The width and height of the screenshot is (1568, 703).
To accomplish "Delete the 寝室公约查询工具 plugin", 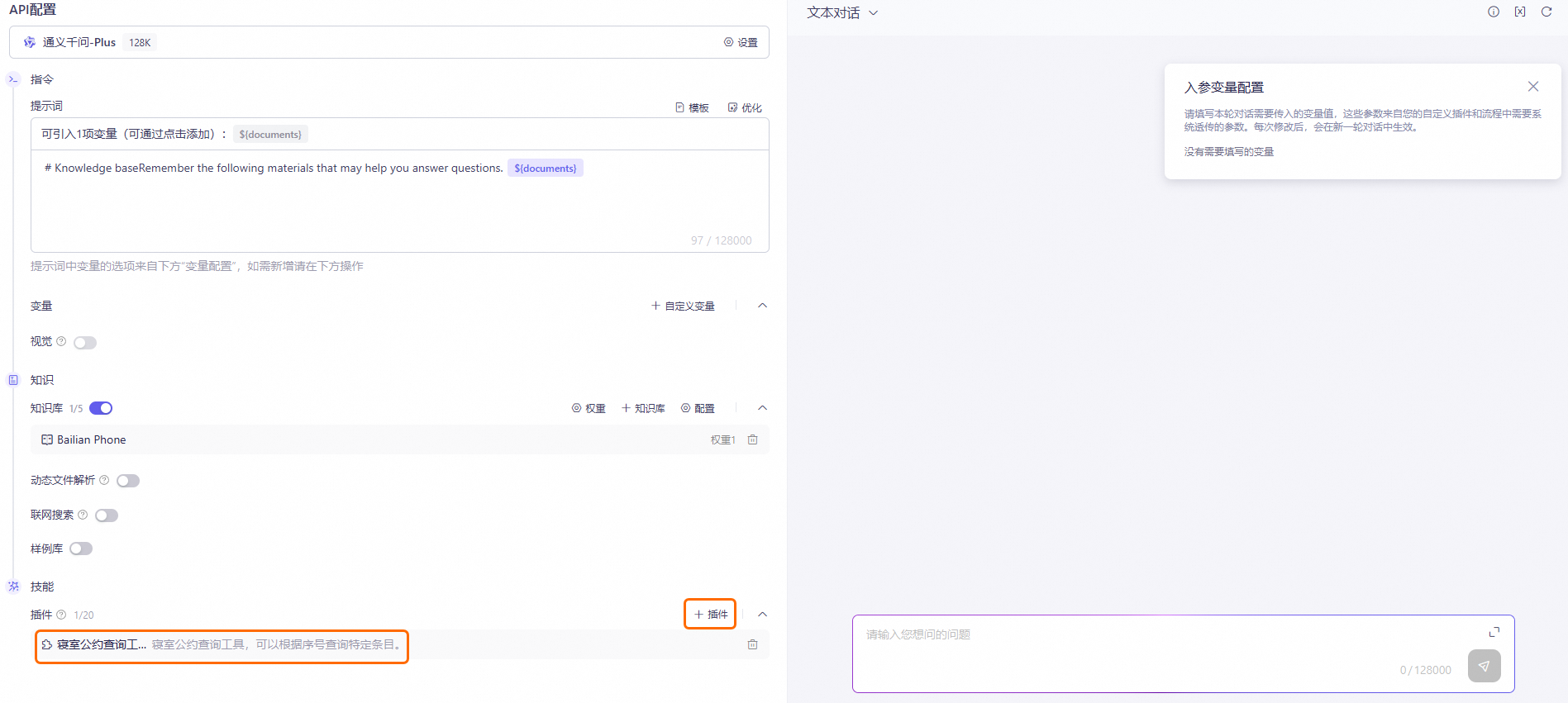I will coord(752,644).
